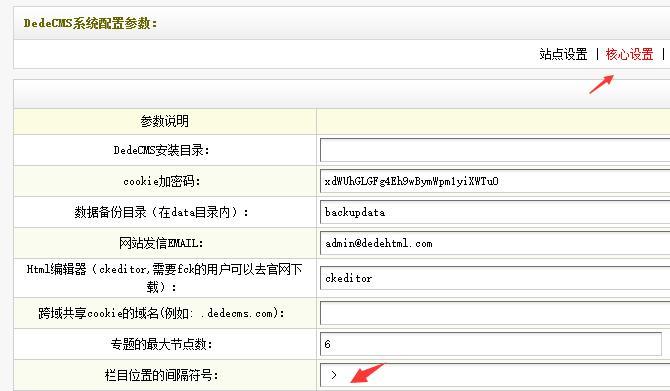
Task: Select the 专题的最大节点数 label
Action: (x=162, y=344)
